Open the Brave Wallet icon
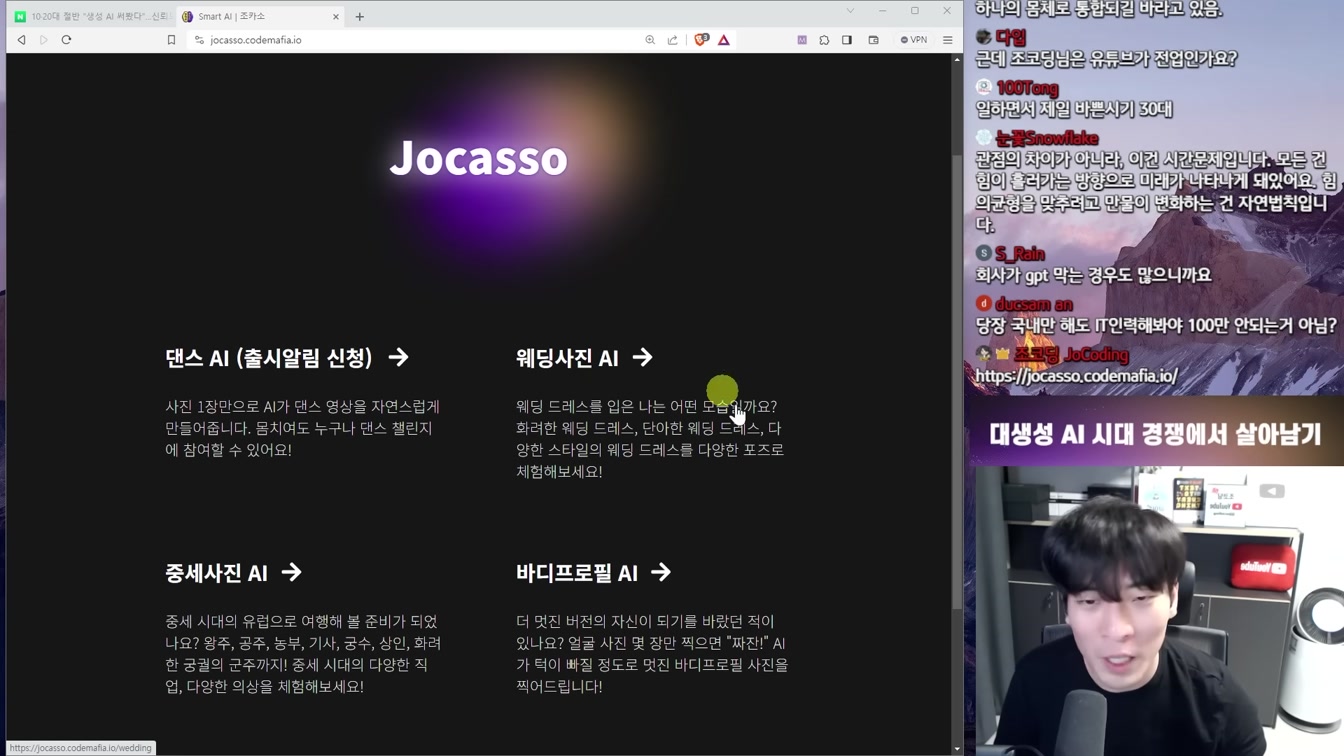 [x=873, y=40]
